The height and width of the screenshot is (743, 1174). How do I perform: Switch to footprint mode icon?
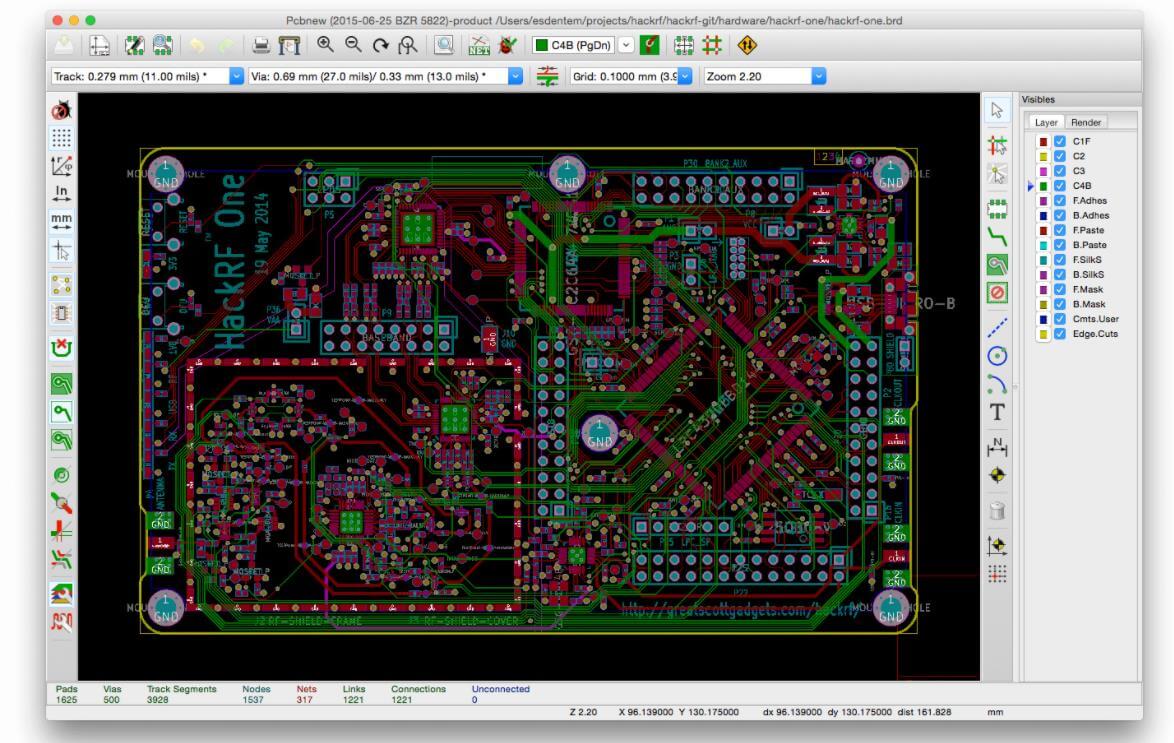684,46
